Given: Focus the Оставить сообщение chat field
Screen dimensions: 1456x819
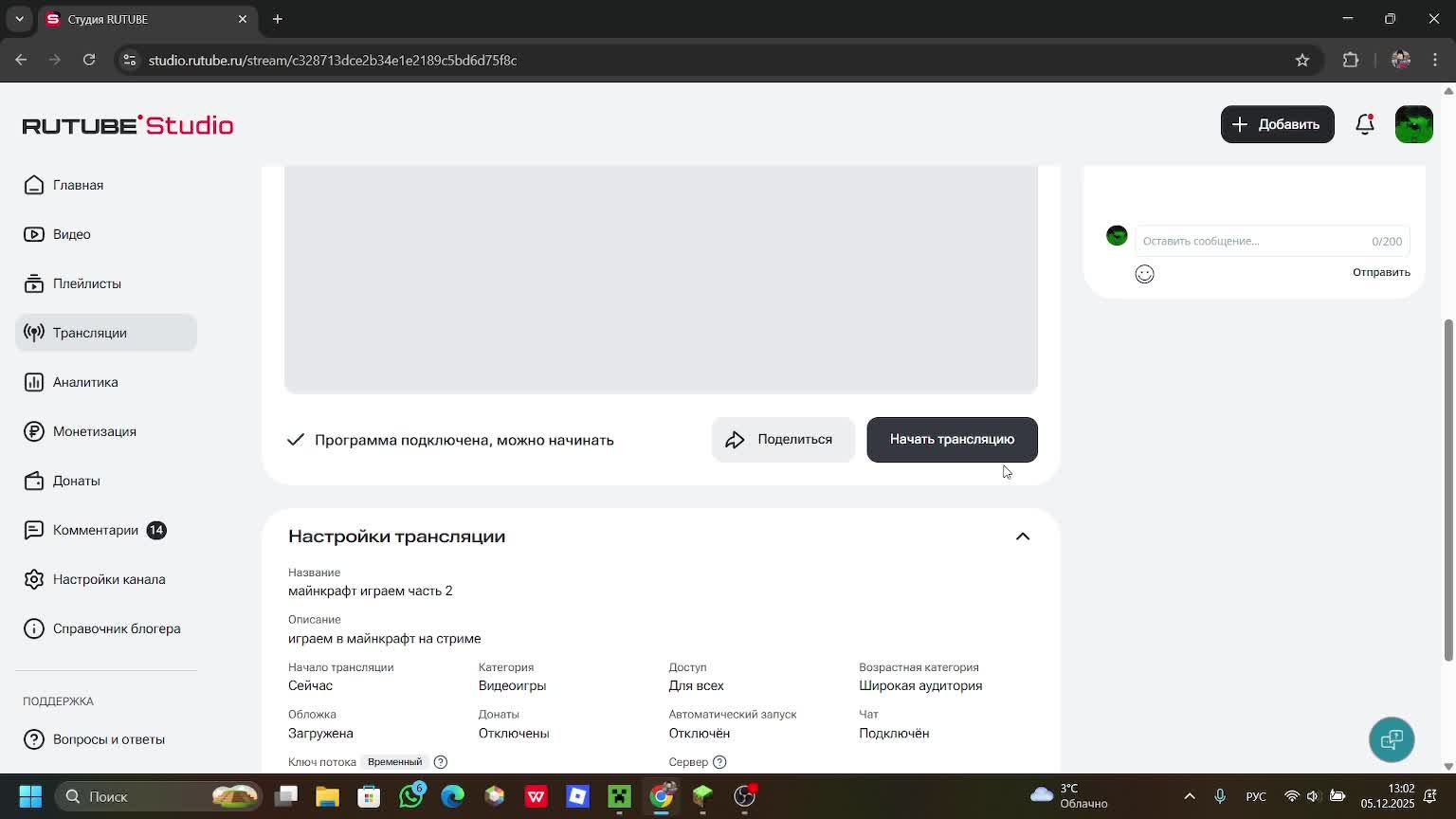Looking at the screenshot, I should (x=1272, y=241).
